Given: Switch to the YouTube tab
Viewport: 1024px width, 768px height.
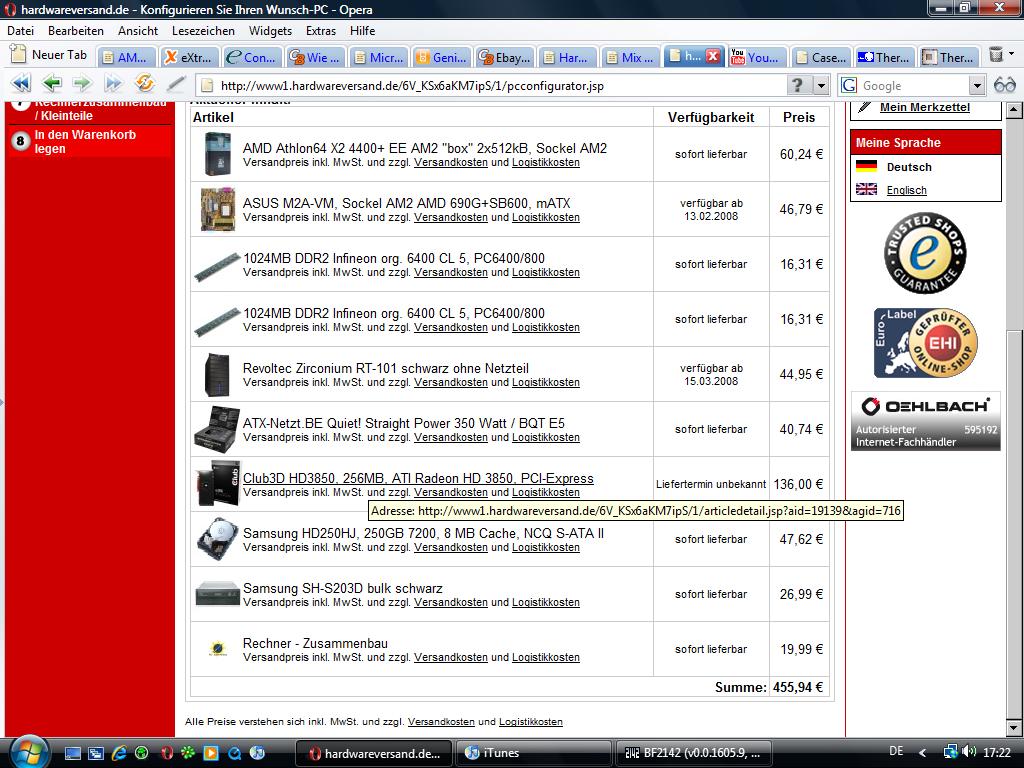Looking at the screenshot, I should (x=756, y=57).
